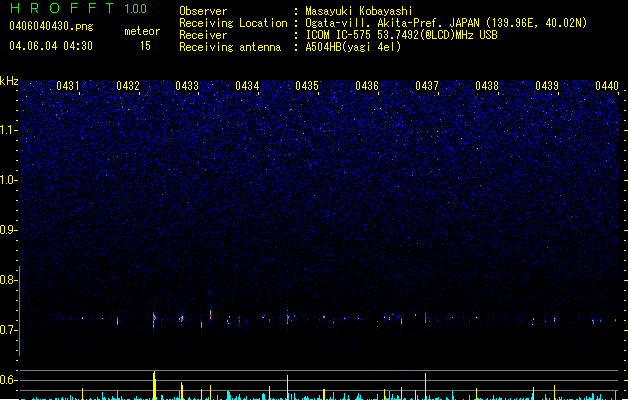Click the 0.7 kHz axis label
Image resolution: width=629 pixels, height=400 pixels.
pos(9,330)
